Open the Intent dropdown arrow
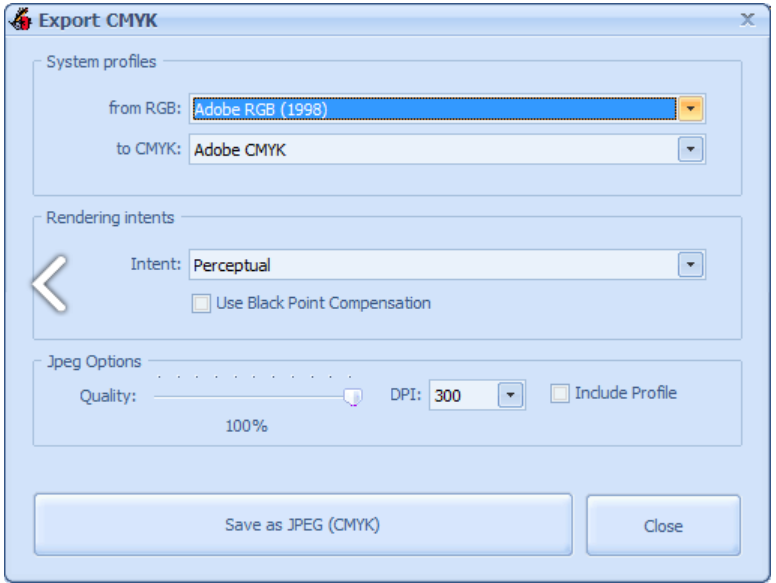This screenshot has height=583, width=776. (692, 264)
